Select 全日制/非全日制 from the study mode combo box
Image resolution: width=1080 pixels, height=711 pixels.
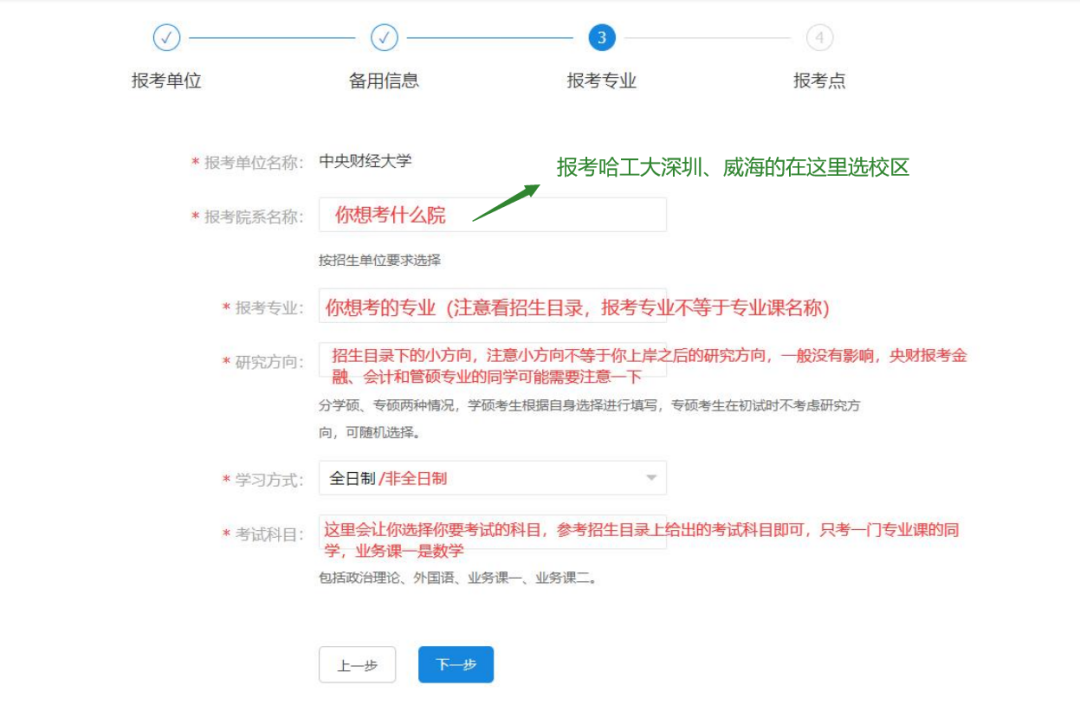(490, 477)
